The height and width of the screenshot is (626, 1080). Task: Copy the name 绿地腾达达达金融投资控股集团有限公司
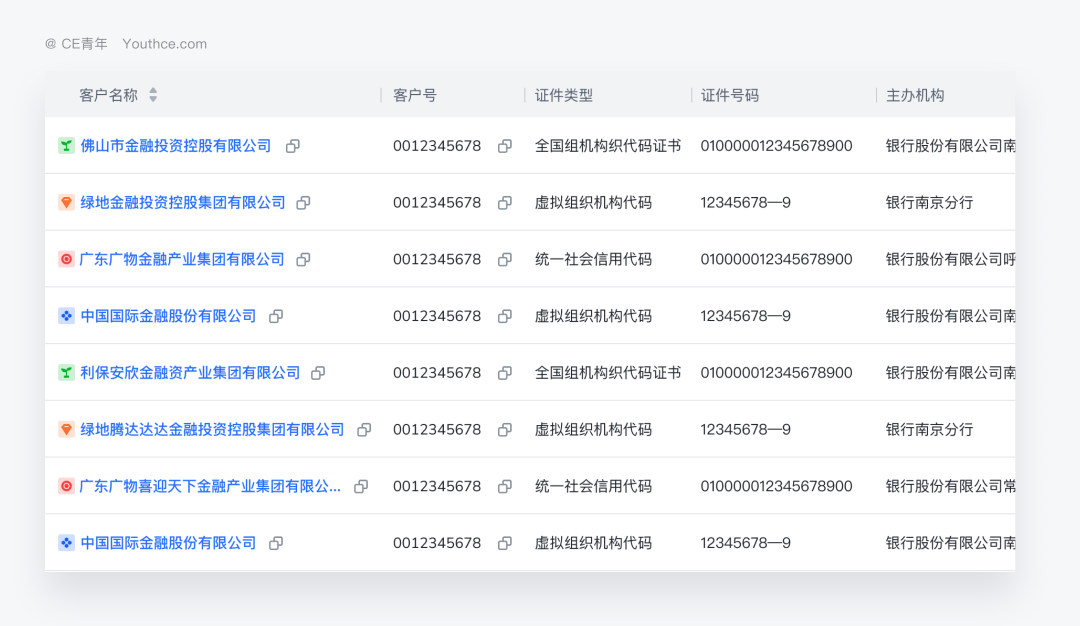click(x=364, y=430)
